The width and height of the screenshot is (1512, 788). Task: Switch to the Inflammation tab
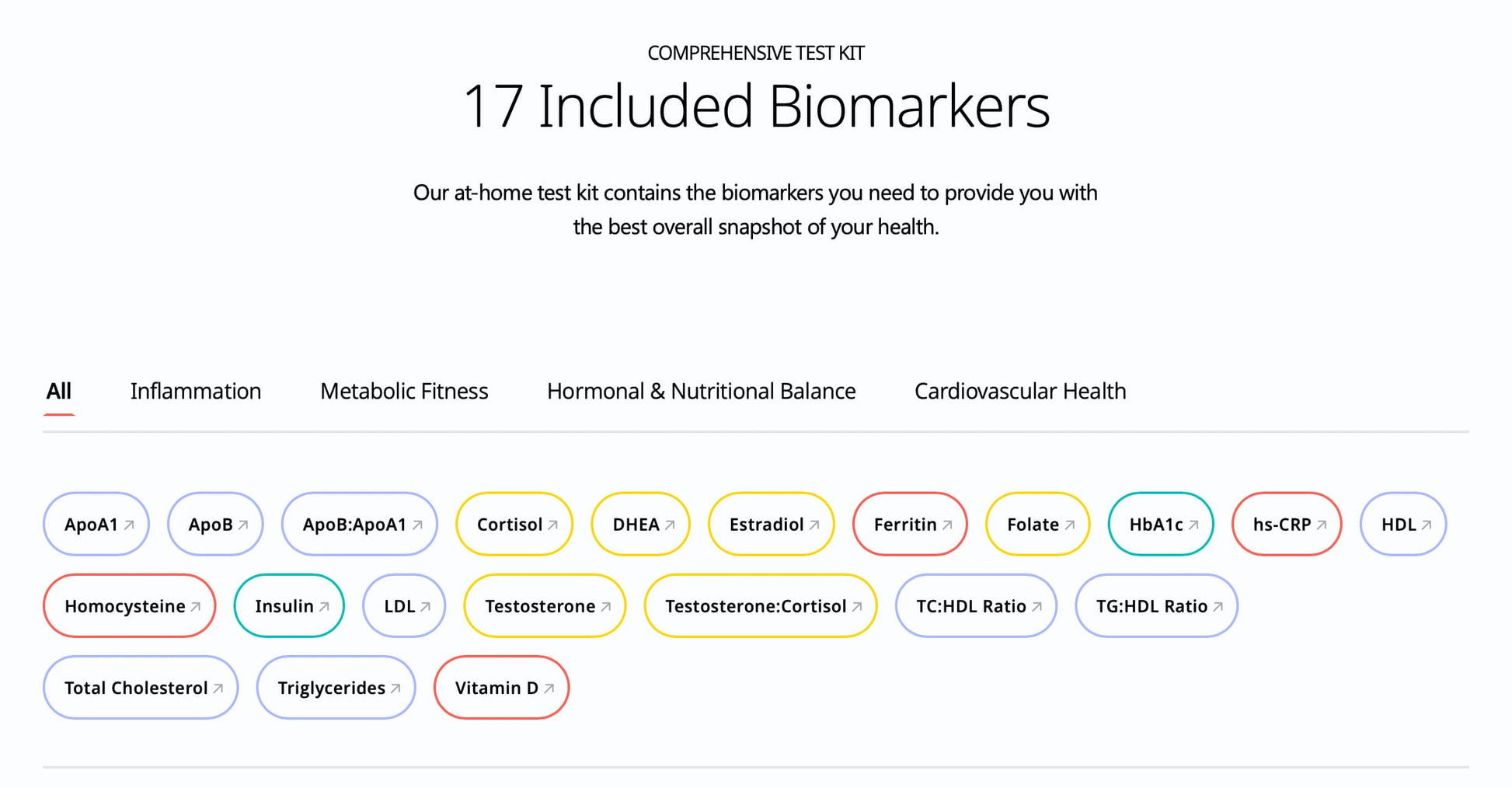point(196,391)
